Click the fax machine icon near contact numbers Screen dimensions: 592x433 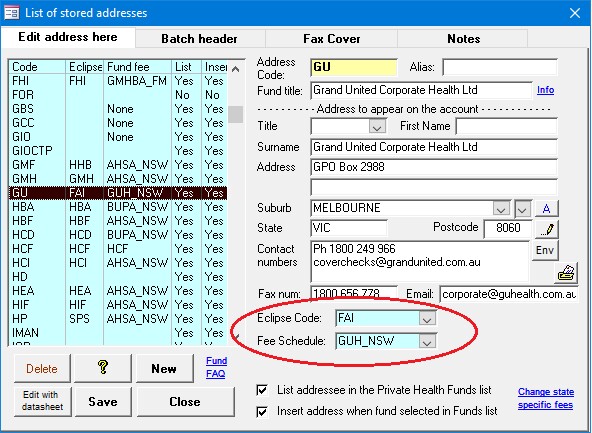tap(566, 273)
